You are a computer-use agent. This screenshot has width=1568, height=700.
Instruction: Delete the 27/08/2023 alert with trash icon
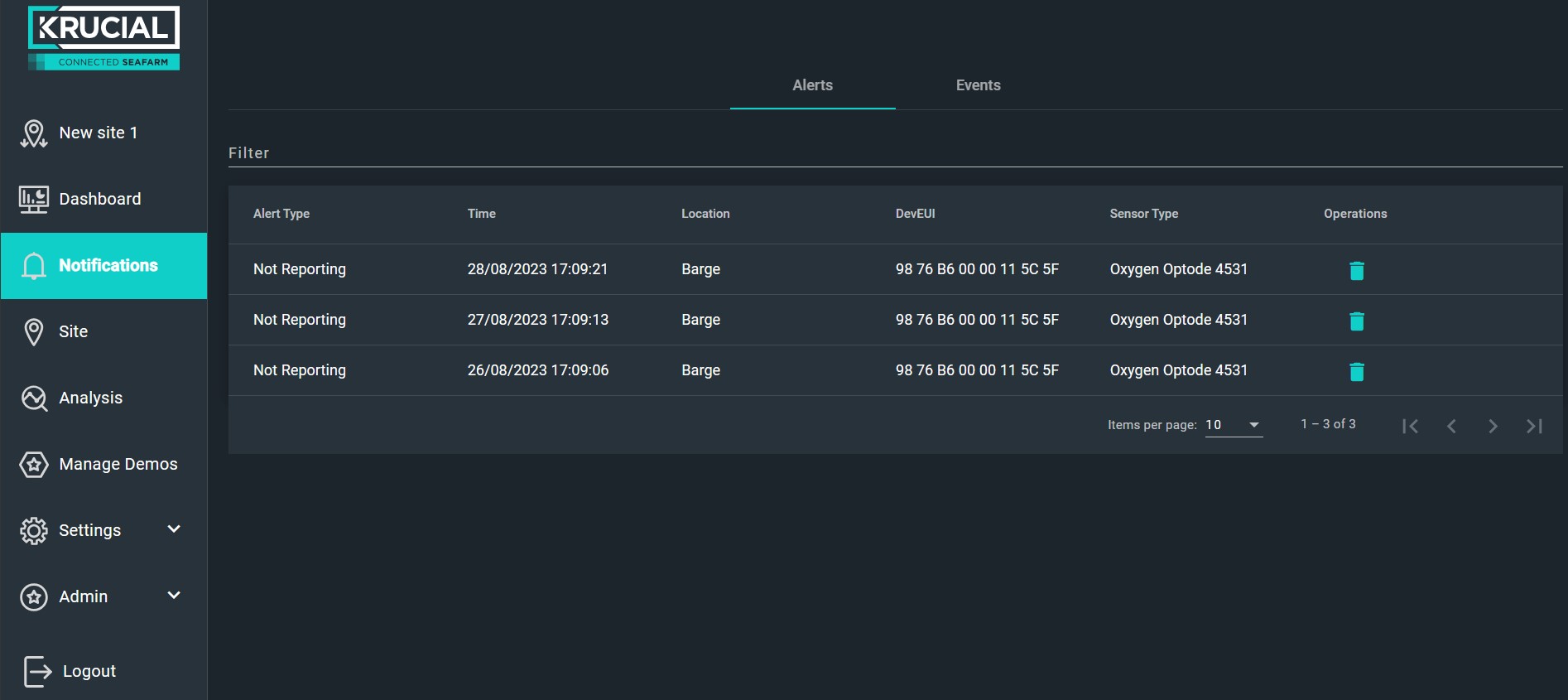[x=1356, y=321]
